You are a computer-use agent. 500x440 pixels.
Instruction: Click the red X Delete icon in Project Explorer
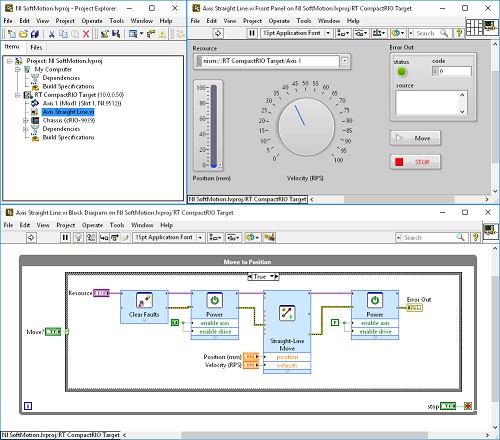(x=86, y=34)
